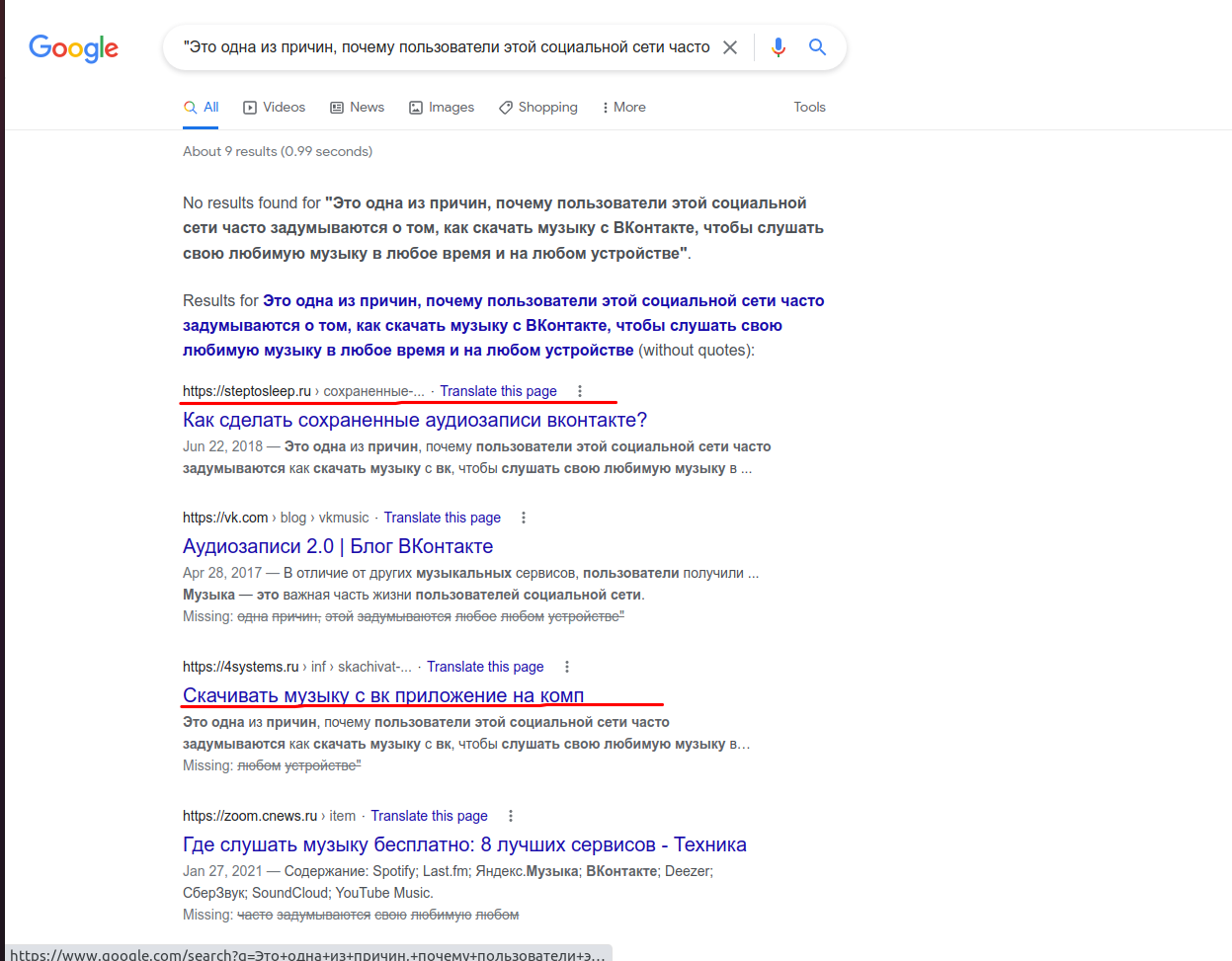Viewport: 1232px width, 961px height.
Task: Switch to the Images tab
Action: (x=442, y=107)
